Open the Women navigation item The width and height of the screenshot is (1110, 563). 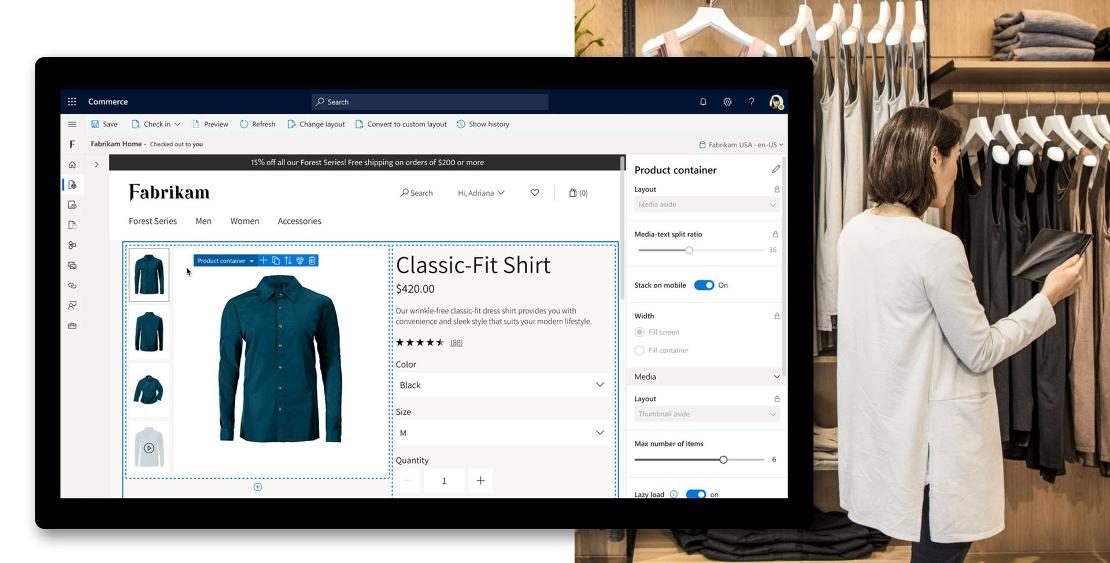[x=245, y=221]
